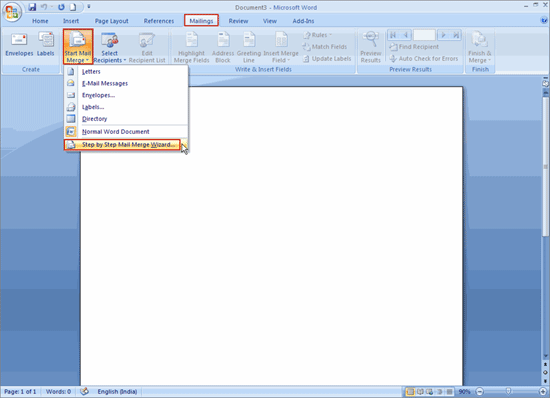Click English (India) language indicator
This screenshot has width=550, height=398.
[x=117, y=392]
